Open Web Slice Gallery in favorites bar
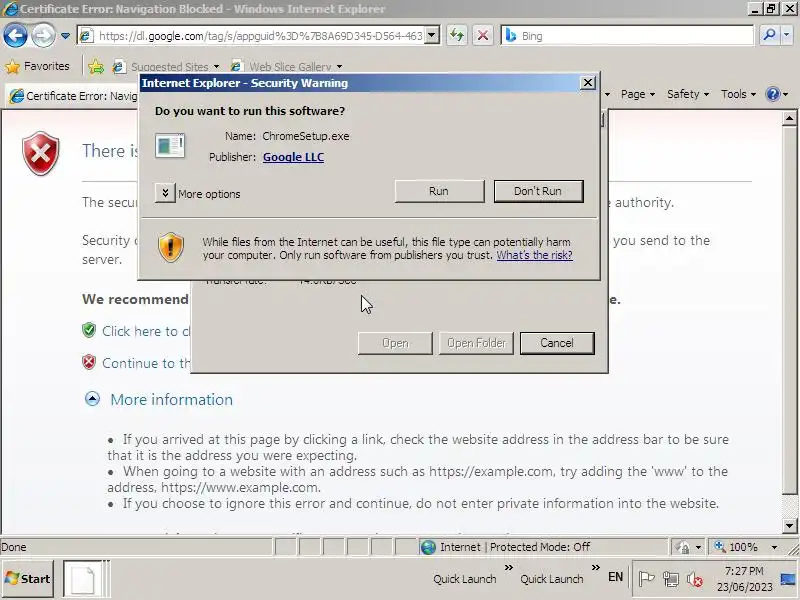This screenshot has width=800, height=600. (x=287, y=67)
